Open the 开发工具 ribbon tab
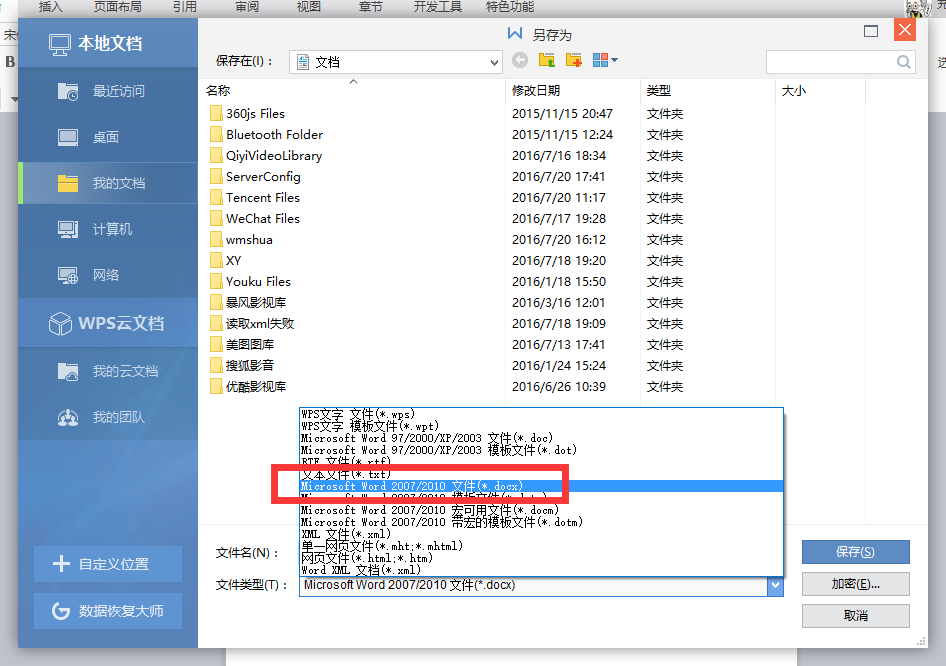946x666 pixels. 437,7
